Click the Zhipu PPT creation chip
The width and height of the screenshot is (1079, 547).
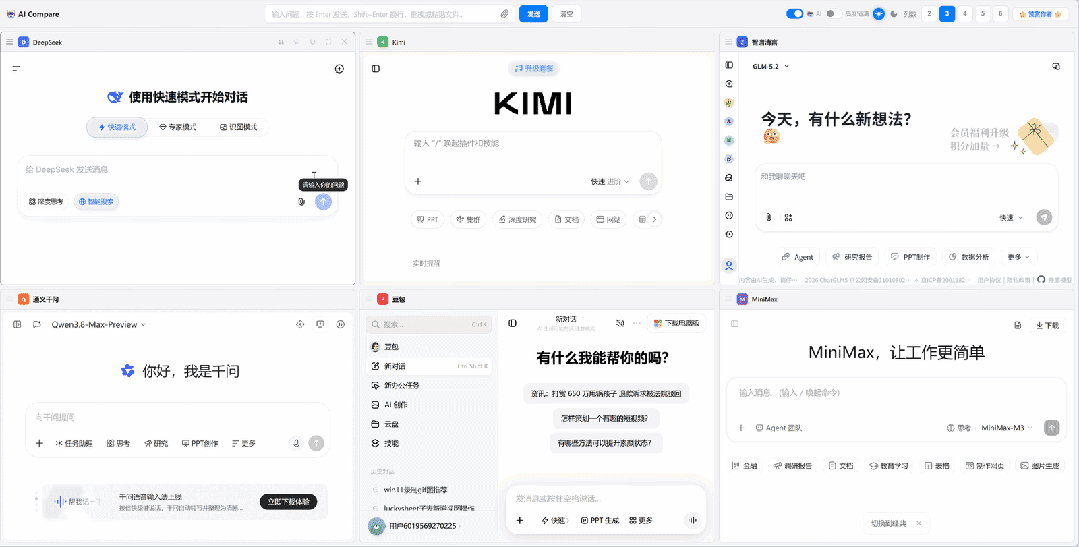point(910,257)
